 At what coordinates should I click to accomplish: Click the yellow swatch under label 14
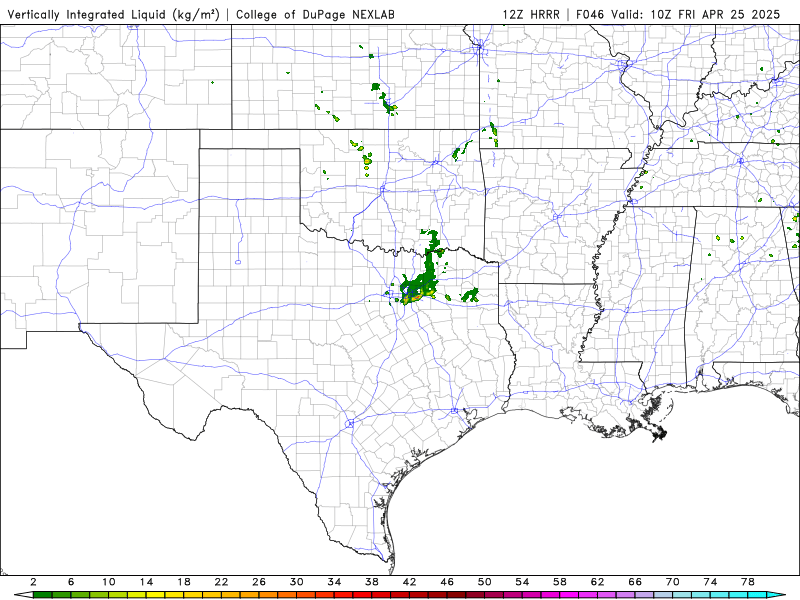(x=156, y=595)
